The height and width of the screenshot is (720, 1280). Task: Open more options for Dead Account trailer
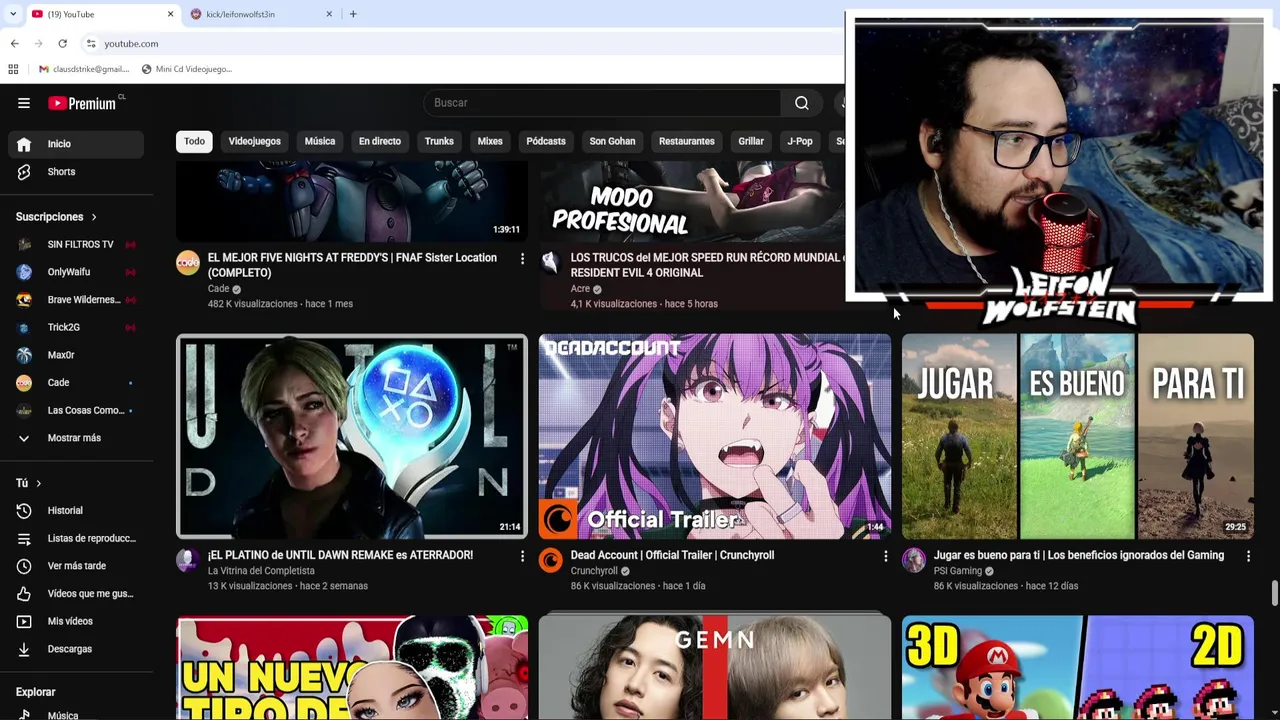[885, 556]
